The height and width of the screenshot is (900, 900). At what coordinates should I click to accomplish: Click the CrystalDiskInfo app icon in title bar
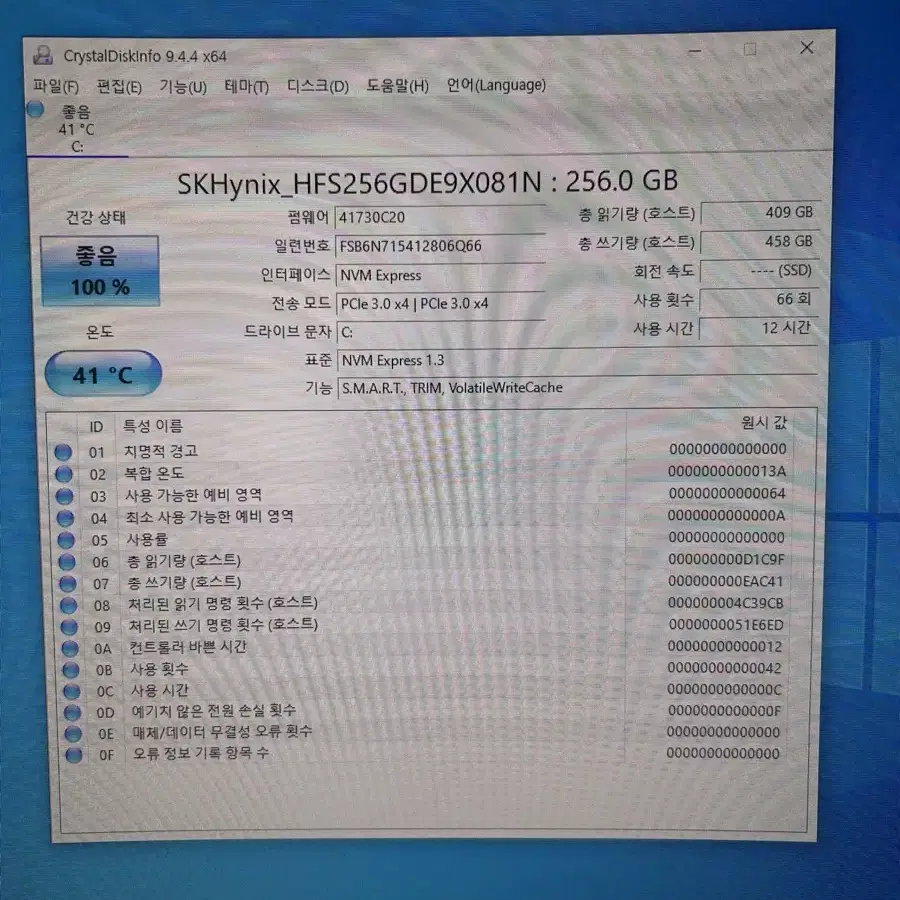tap(42, 56)
